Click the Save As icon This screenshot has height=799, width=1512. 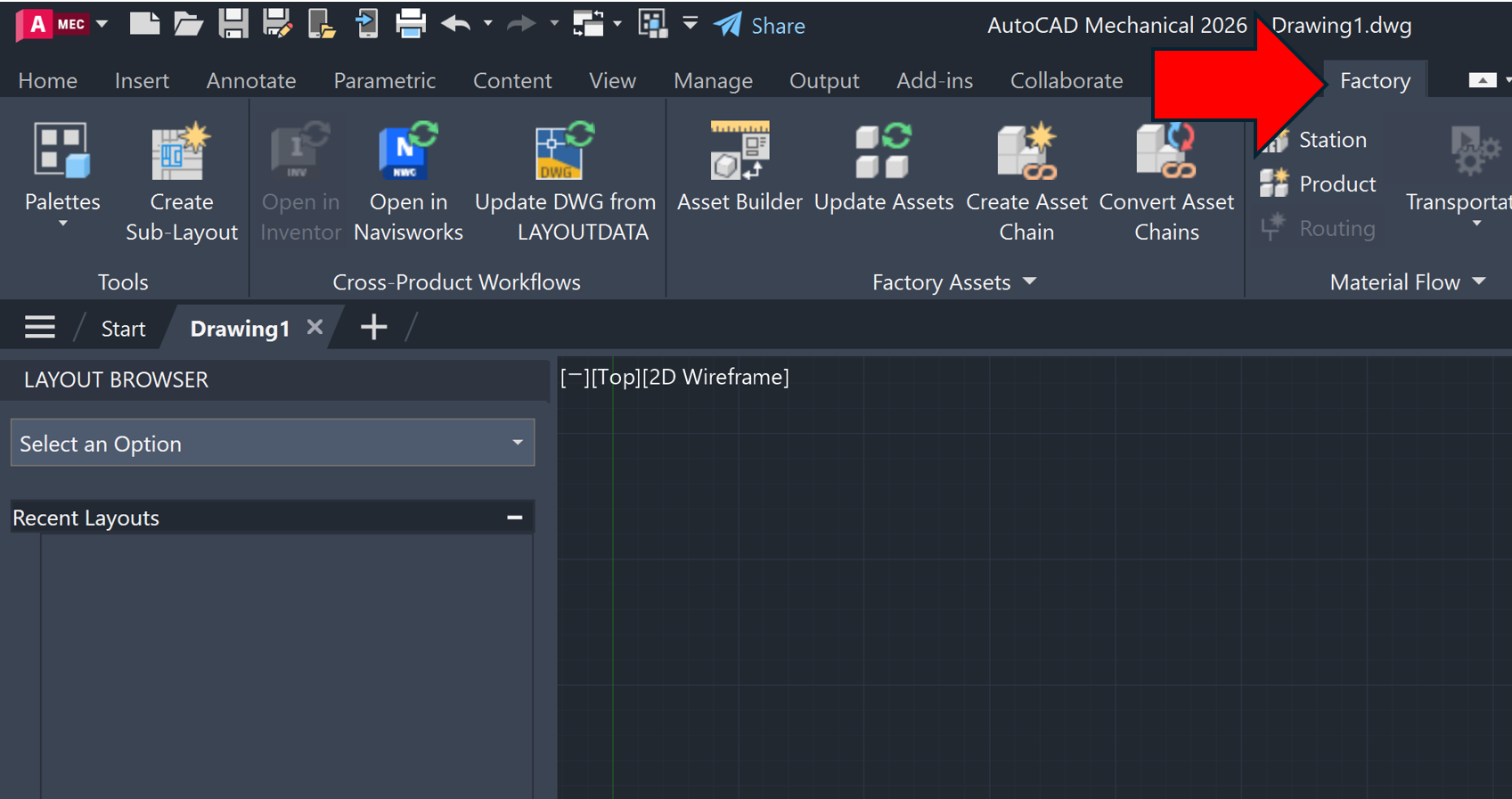coord(277,24)
